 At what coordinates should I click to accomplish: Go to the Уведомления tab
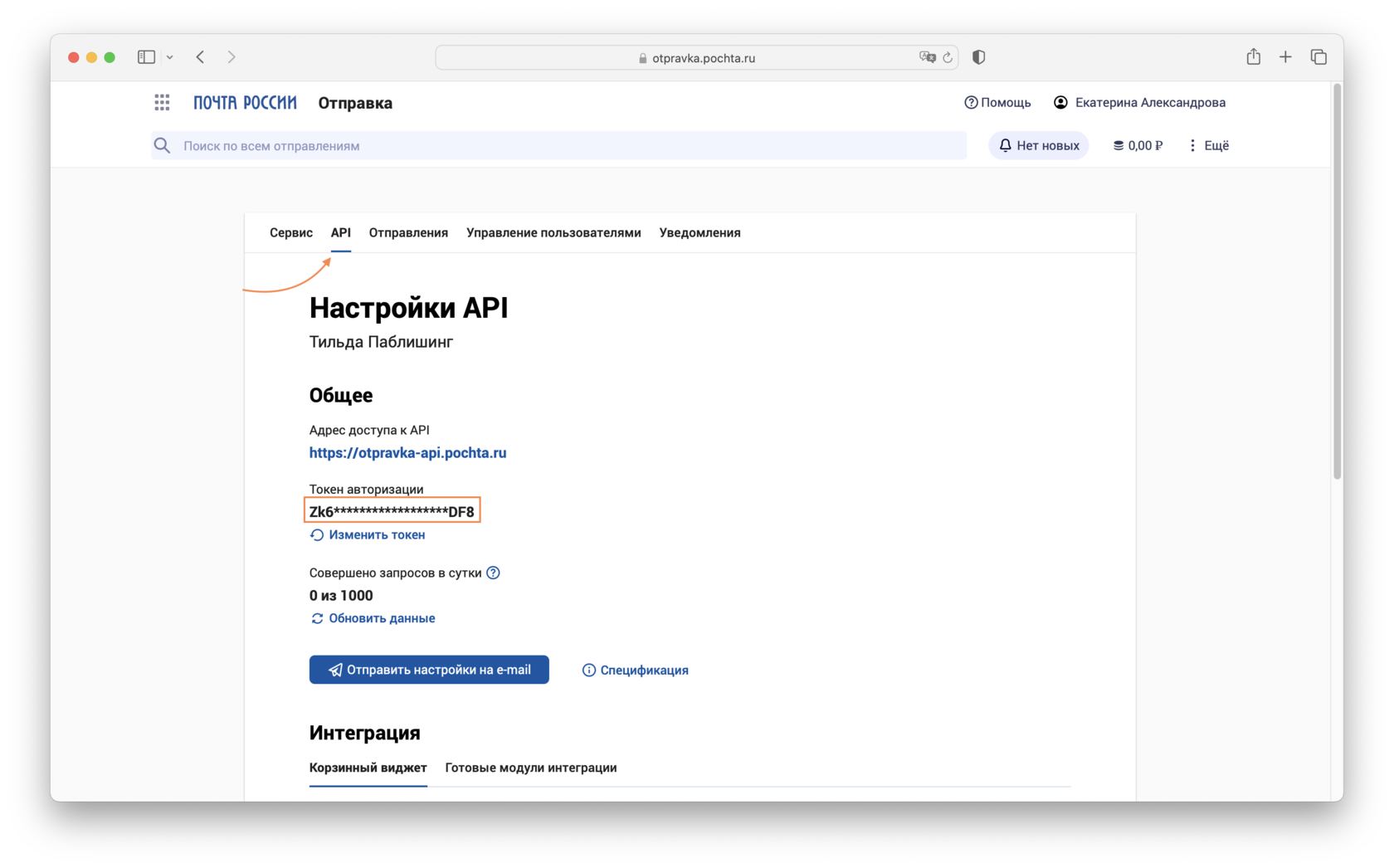pyautogui.click(x=699, y=232)
